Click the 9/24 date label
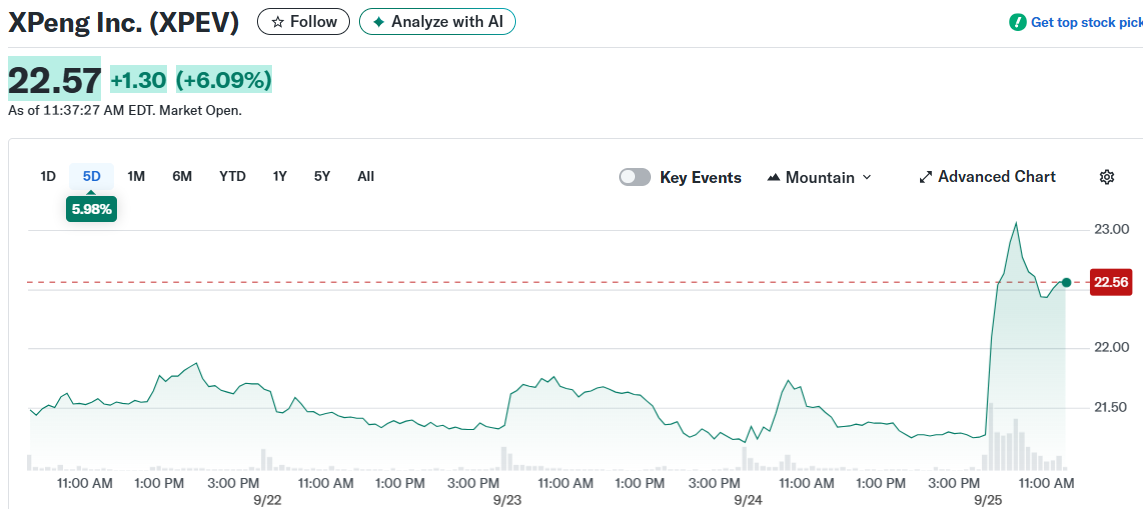 click(748, 500)
